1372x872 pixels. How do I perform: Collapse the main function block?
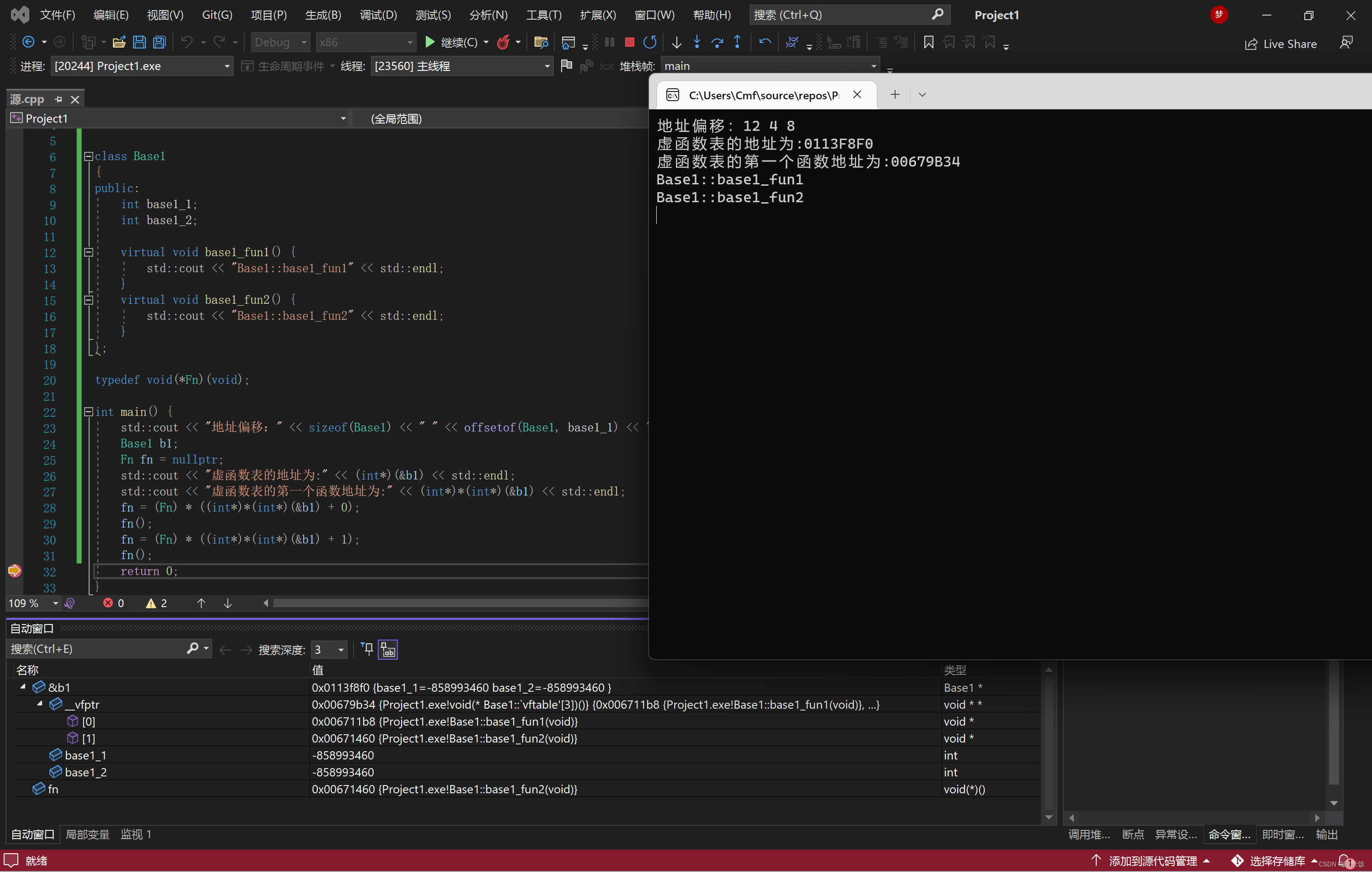point(88,411)
